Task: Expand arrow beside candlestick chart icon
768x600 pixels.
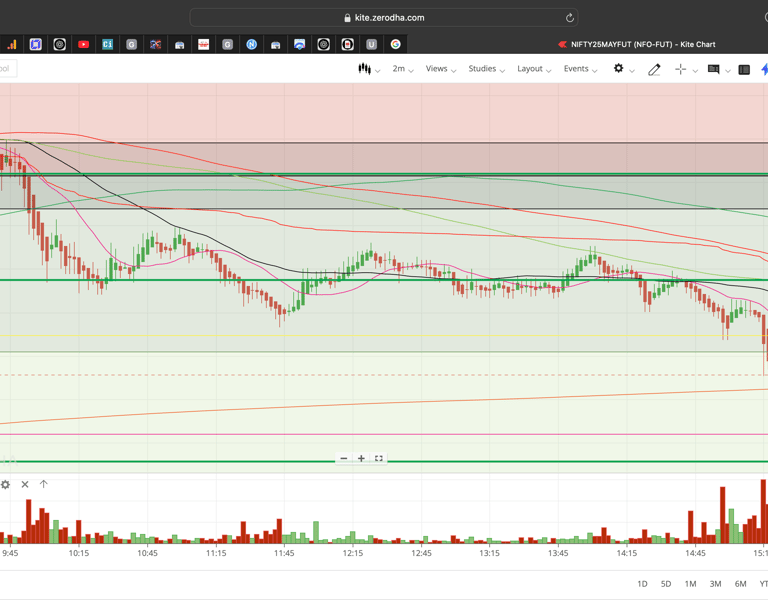Action: pyautogui.click(x=378, y=71)
